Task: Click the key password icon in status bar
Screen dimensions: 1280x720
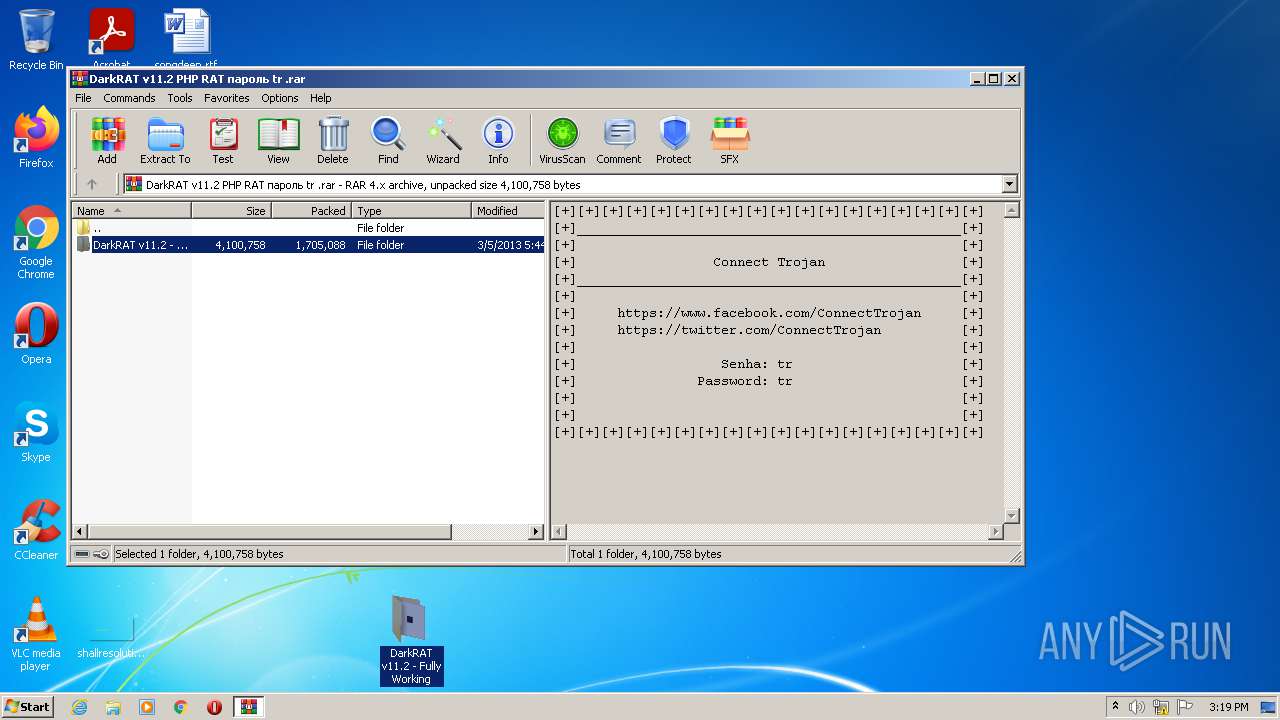Action: [101, 554]
